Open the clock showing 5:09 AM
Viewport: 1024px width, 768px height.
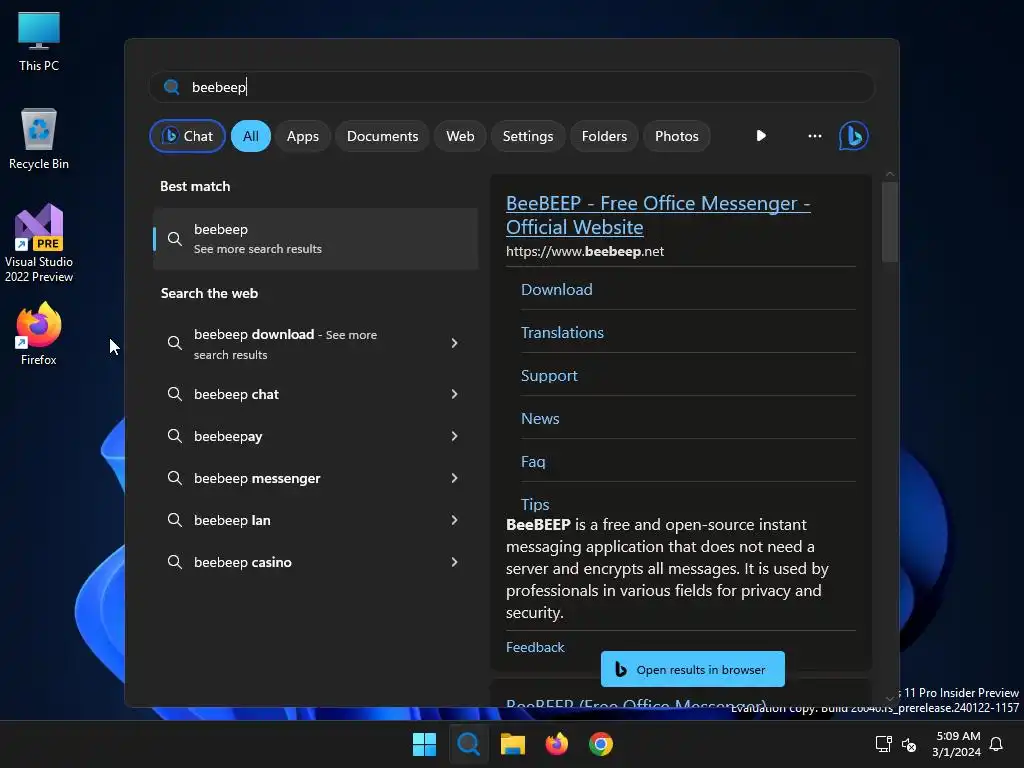tap(957, 744)
